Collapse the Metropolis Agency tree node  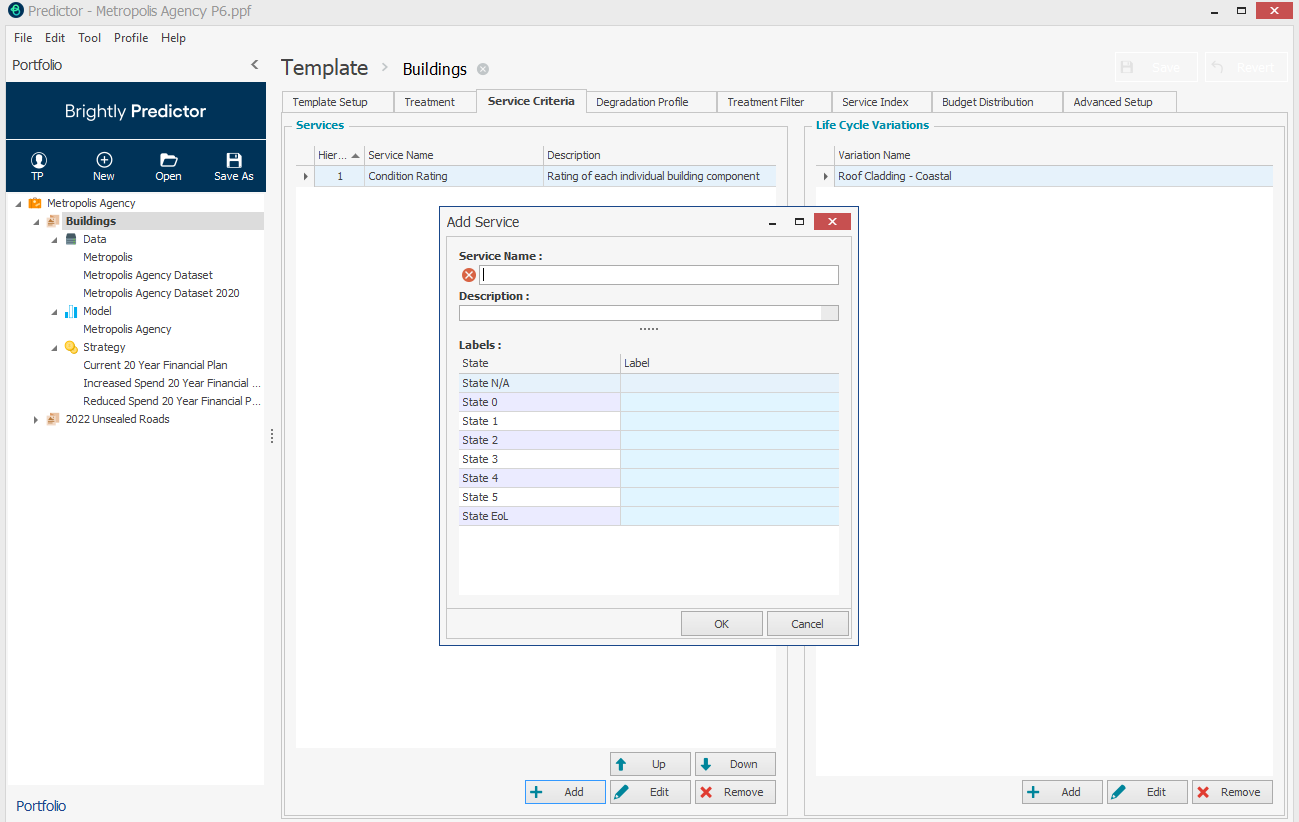point(19,203)
